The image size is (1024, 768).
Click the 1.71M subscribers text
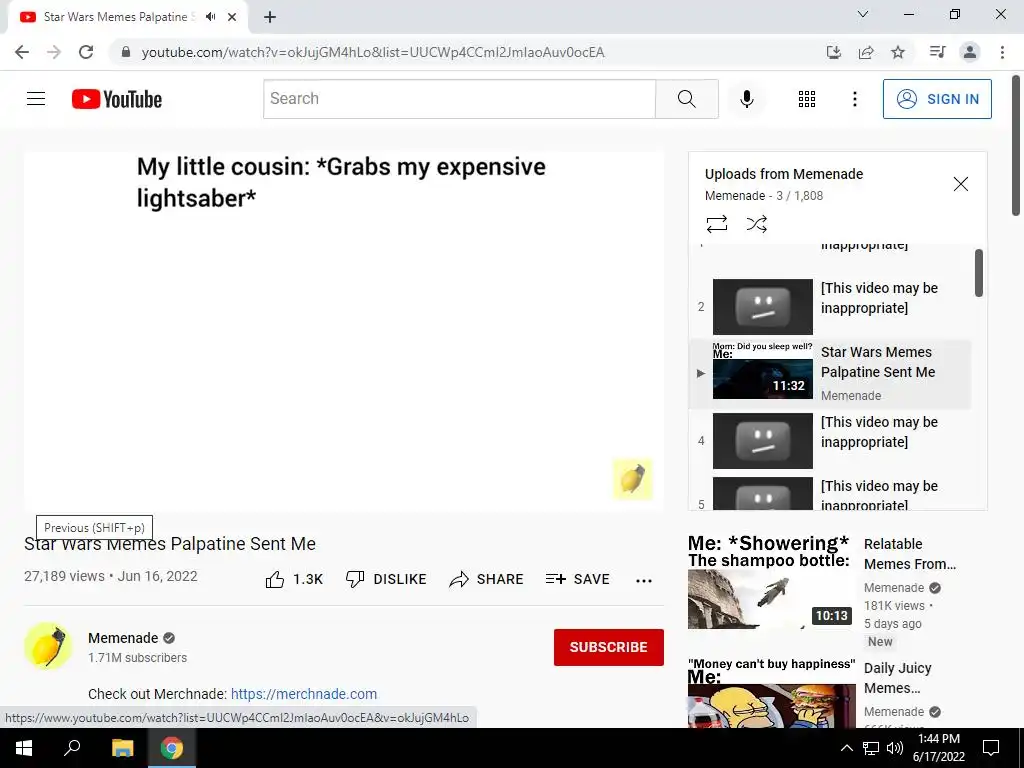point(137,658)
